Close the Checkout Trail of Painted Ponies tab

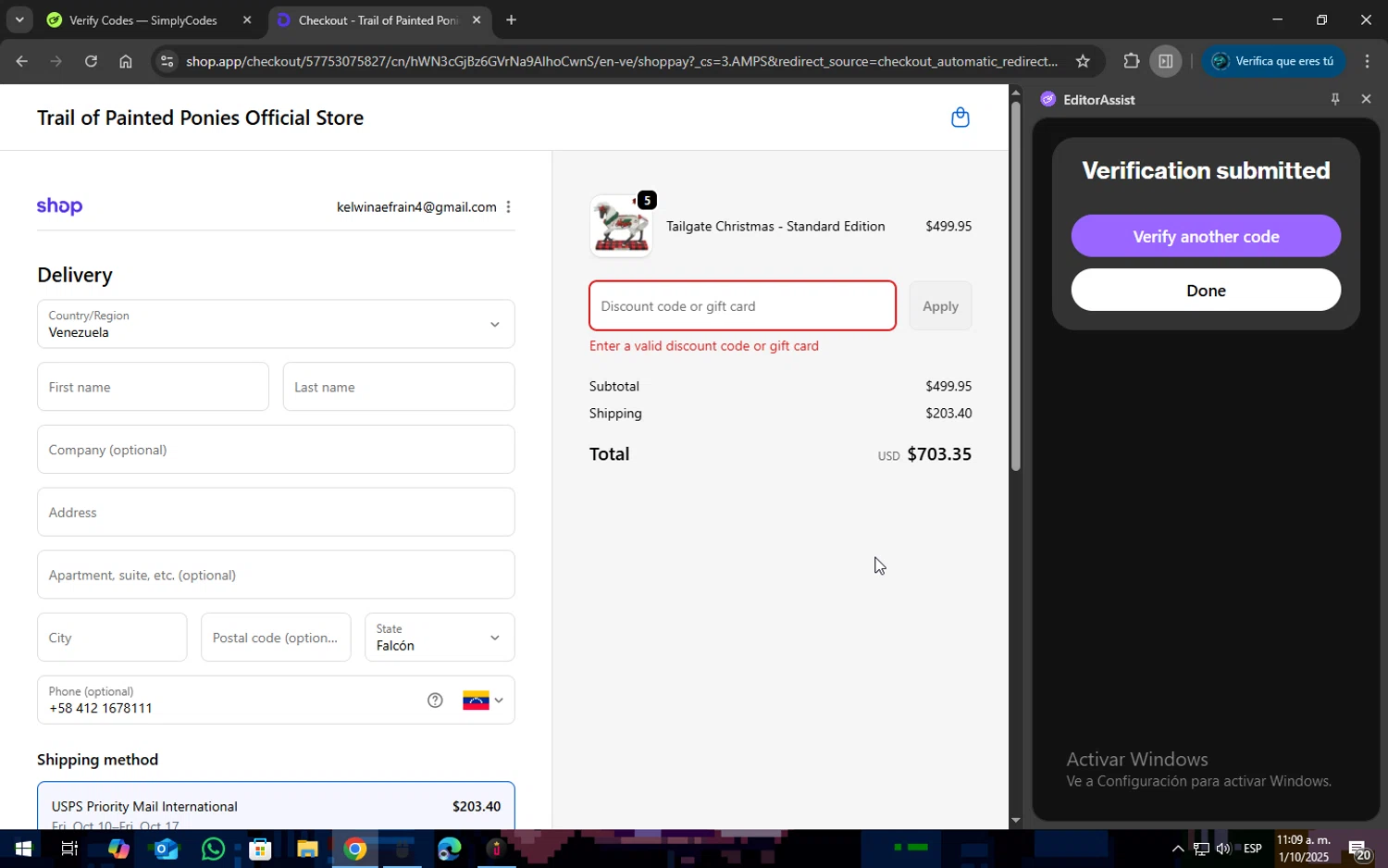pos(477,20)
